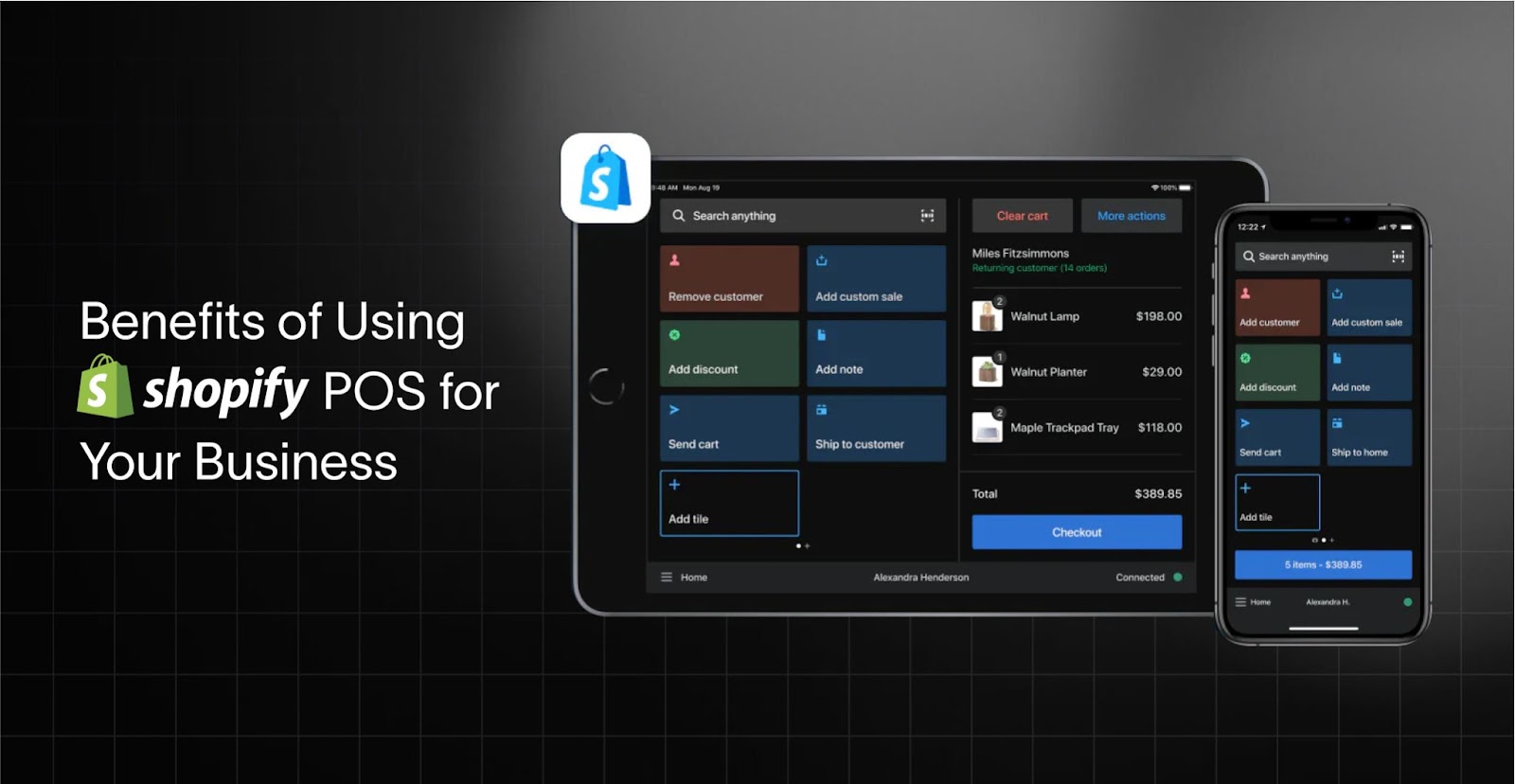This screenshot has height=784, width=1515.
Task: Click staff name Alexandra Henderson on tablet
Action: tap(921, 577)
